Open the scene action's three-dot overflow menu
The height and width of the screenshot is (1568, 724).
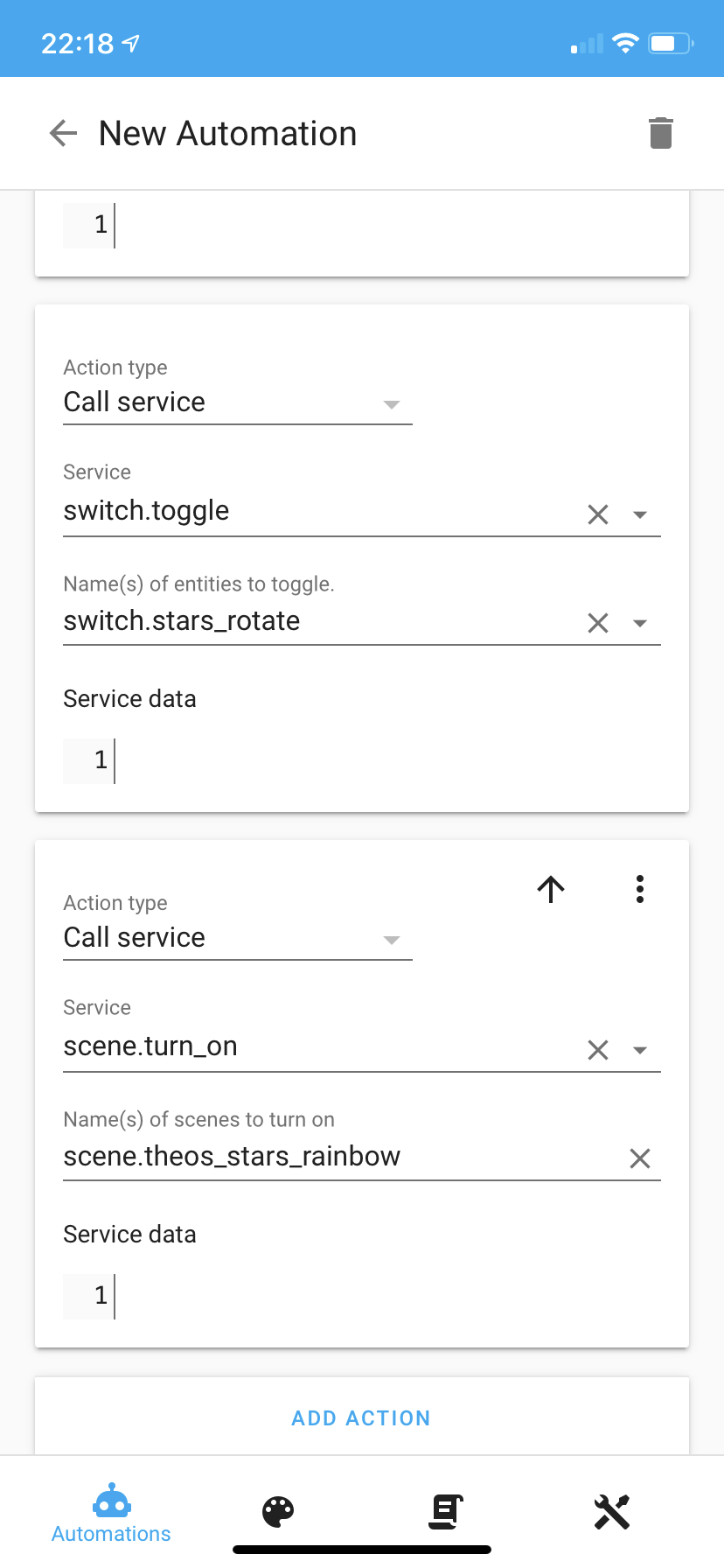tap(640, 889)
